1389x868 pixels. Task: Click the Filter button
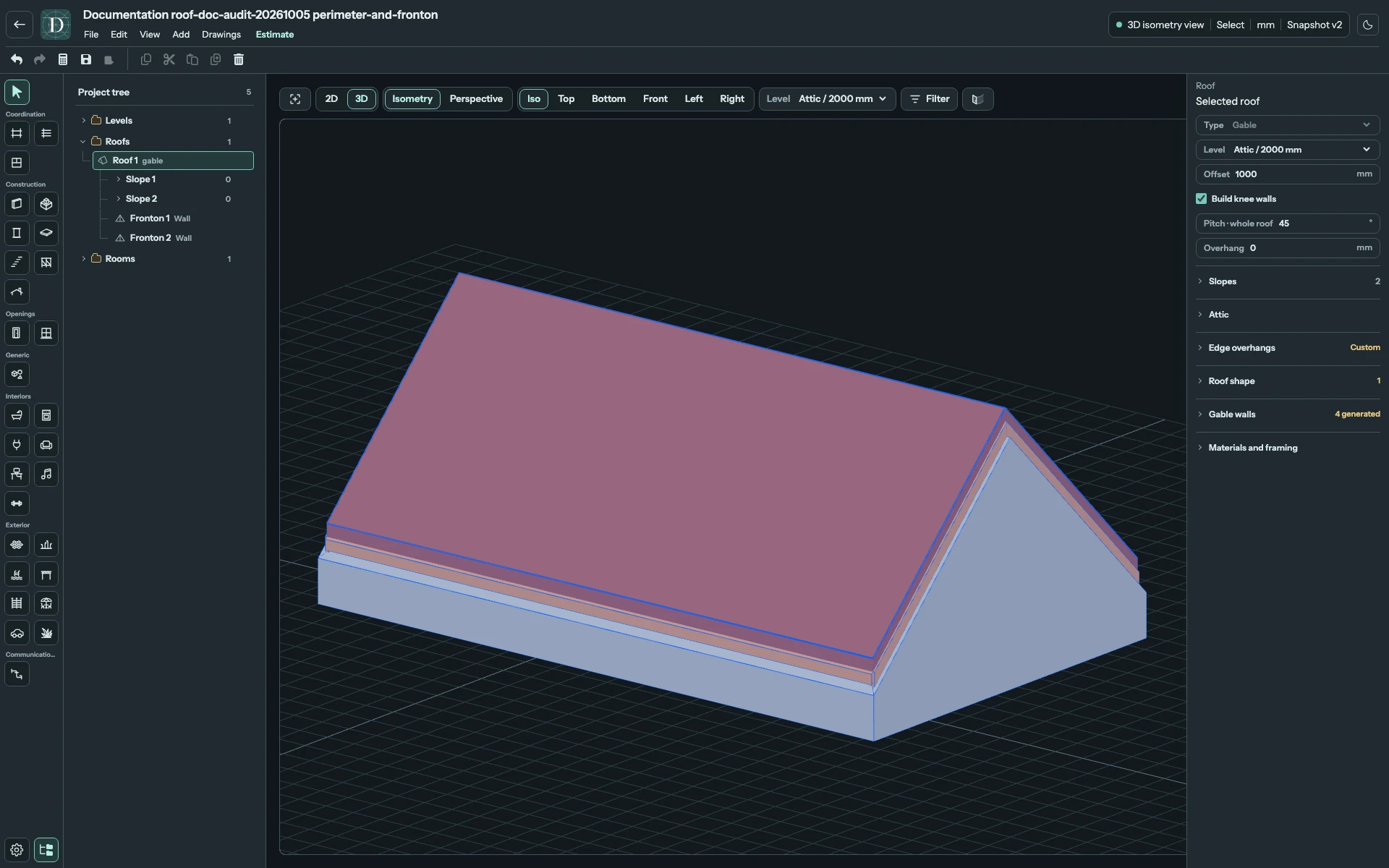[x=929, y=99]
